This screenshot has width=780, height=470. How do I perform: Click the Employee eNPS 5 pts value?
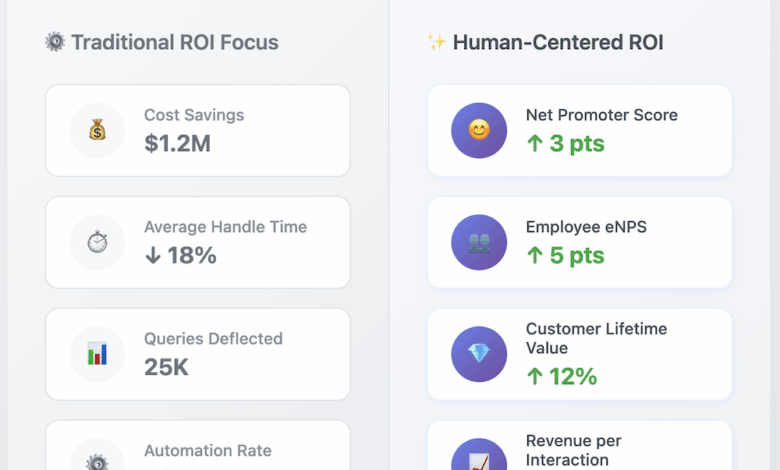tap(565, 255)
